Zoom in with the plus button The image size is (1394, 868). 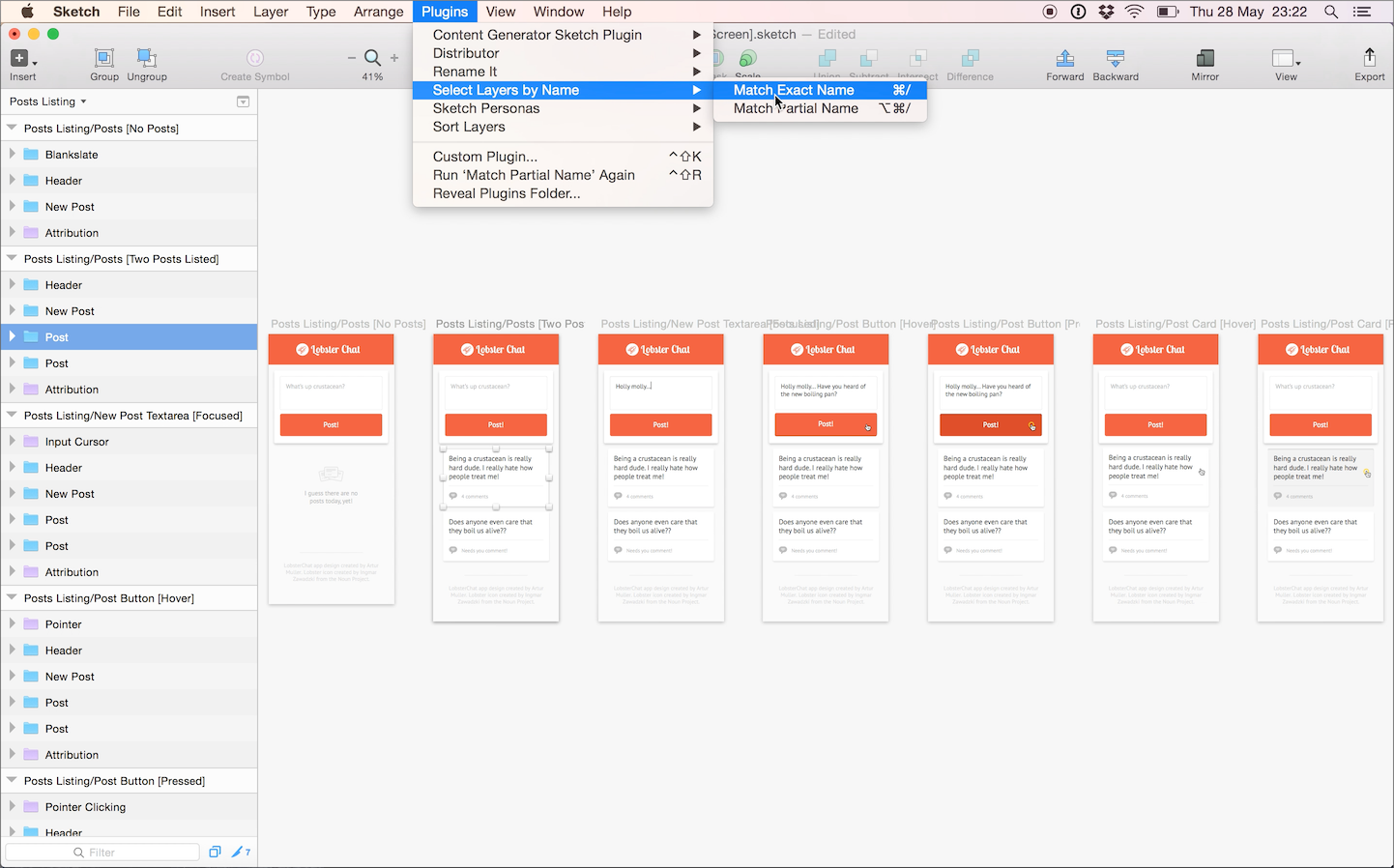[x=395, y=58]
